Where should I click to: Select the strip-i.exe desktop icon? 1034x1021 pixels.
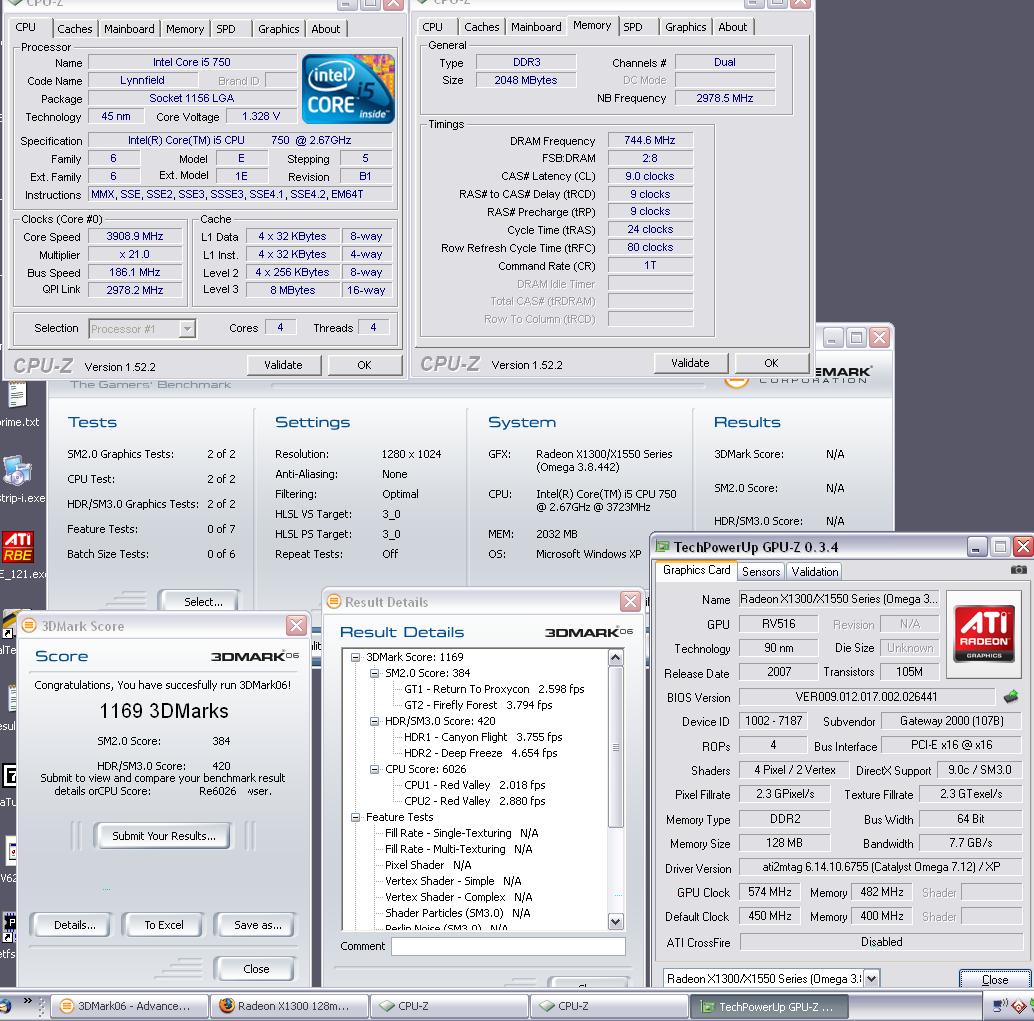[18, 471]
